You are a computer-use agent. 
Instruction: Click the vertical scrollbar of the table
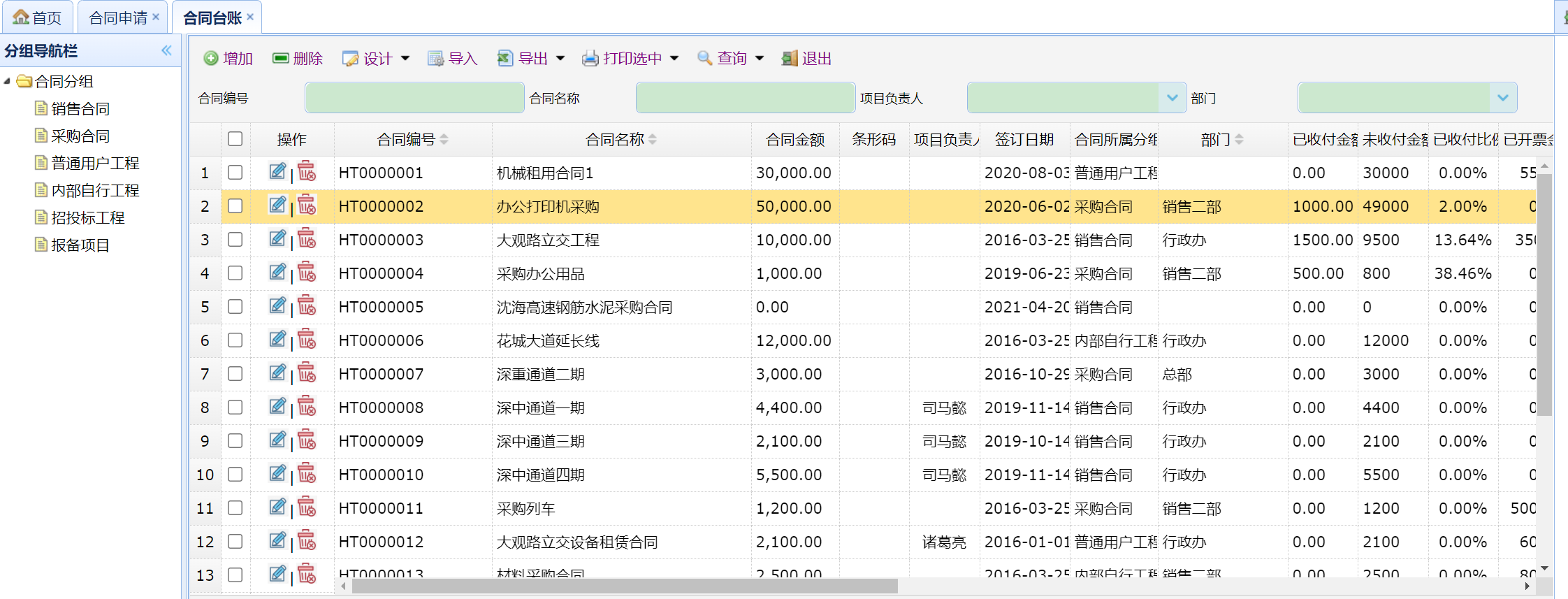1544,294
